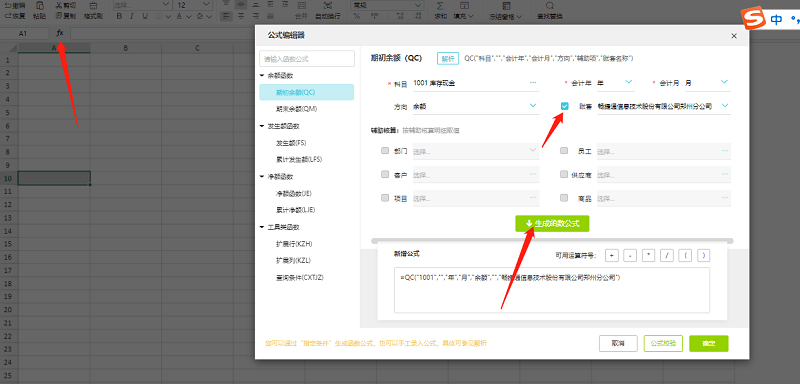Check the 部门 auxiliary checkbox
This screenshot has height=384, width=800.
385,151
